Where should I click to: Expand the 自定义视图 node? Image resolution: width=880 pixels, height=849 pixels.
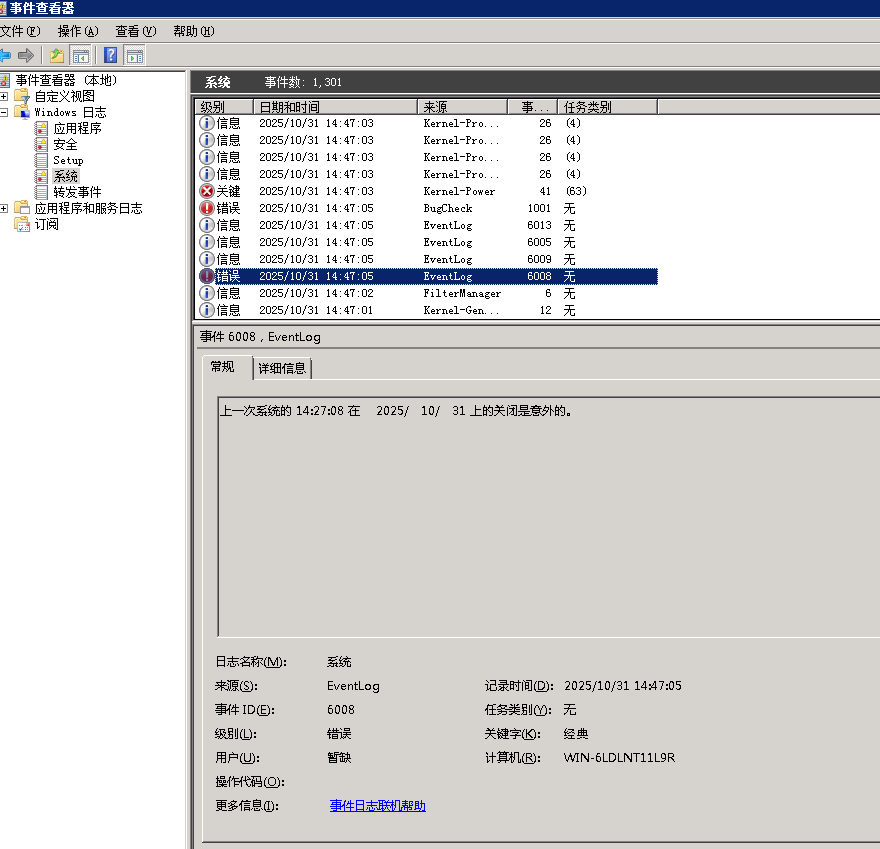tap(6, 96)
